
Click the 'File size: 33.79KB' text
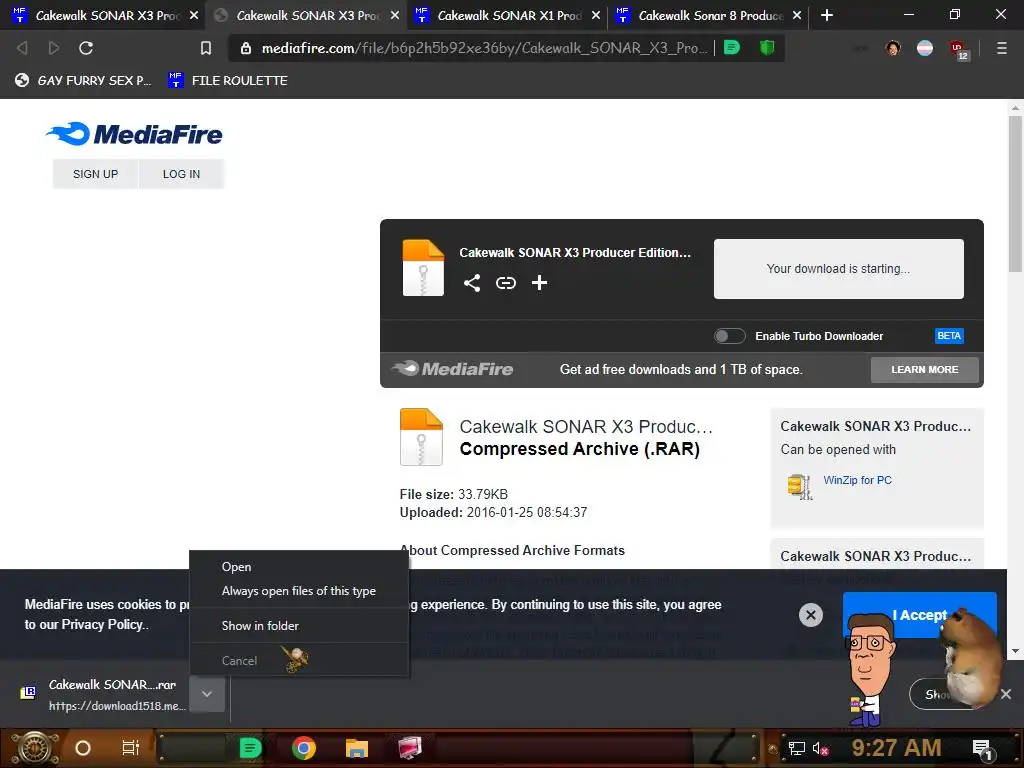tap(454, 494)
